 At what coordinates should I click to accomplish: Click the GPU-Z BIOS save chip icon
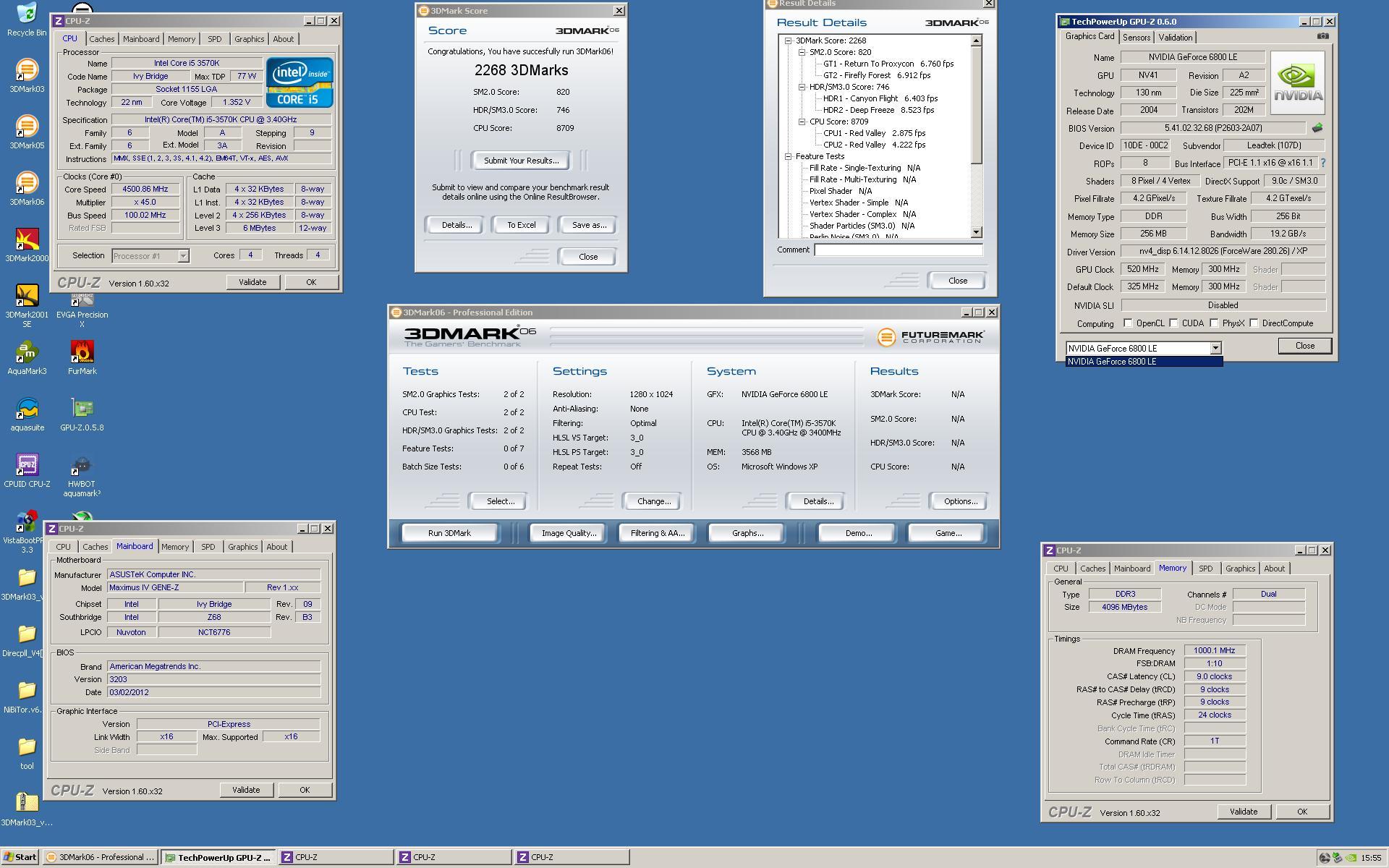(1317, 128)
